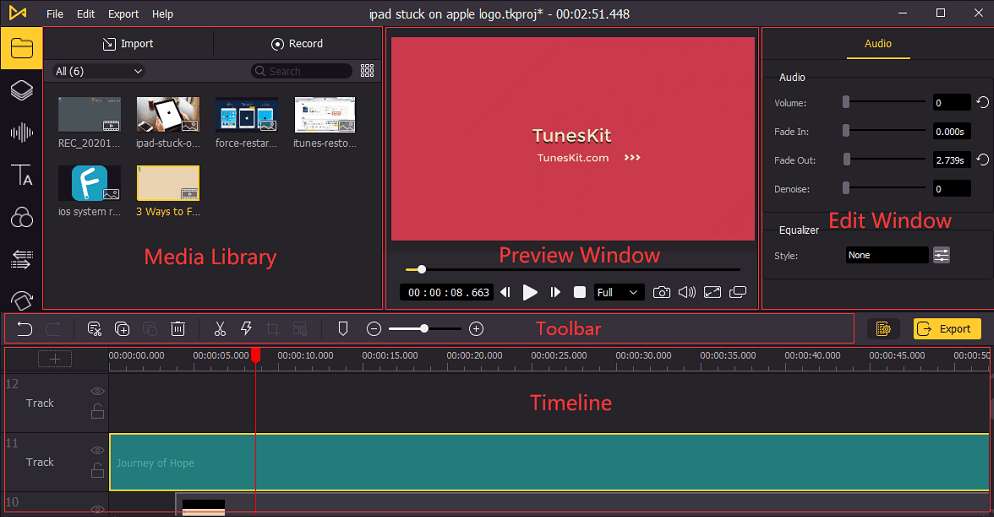Viewport: 994px width, 517px height.
Task: Step to next frame
Action: (x=555, y=292)
